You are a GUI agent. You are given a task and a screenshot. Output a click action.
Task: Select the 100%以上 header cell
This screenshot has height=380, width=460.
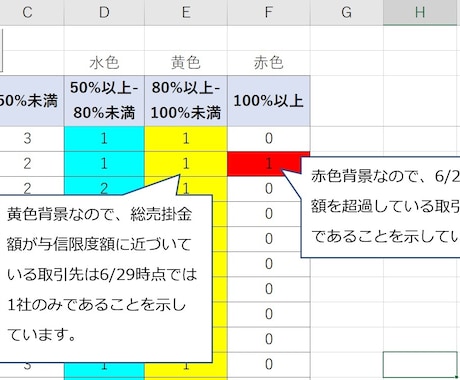pyautogui.click(x=269, y=101)
